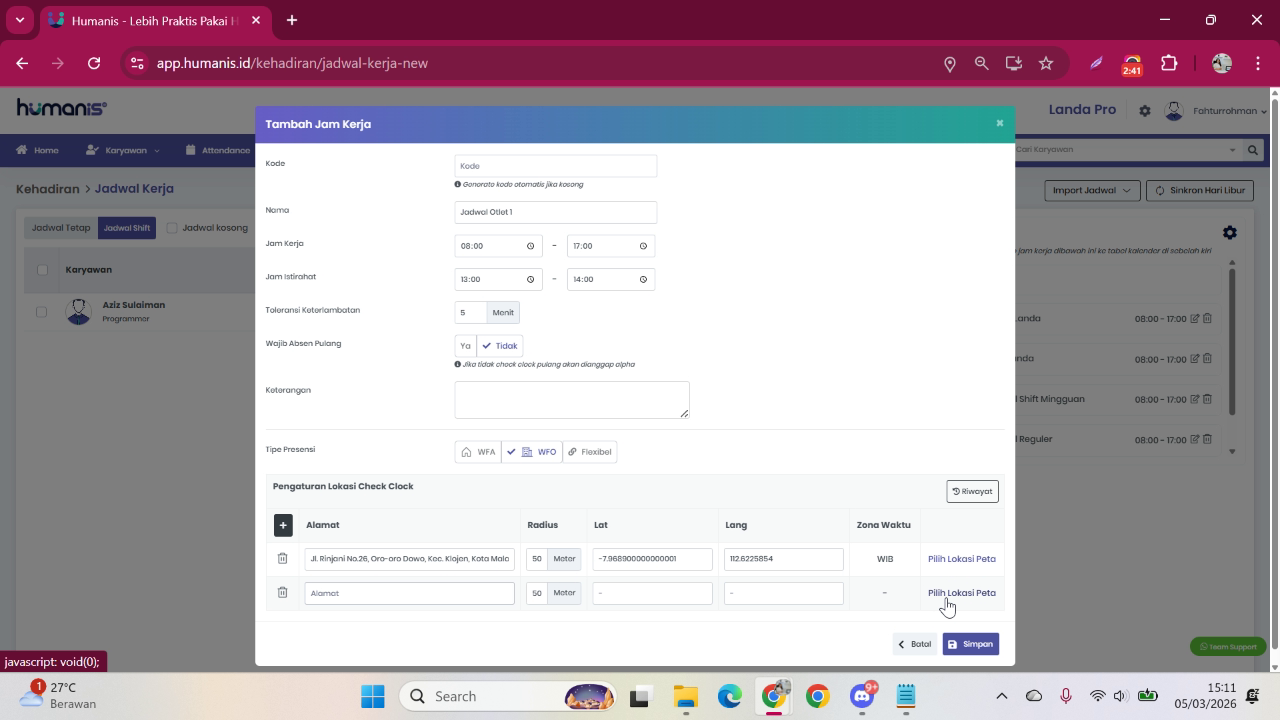Expand the Import Jadwal dropdown
The height and width of the screenshot is (720, 1280).
pos(1092,190)
